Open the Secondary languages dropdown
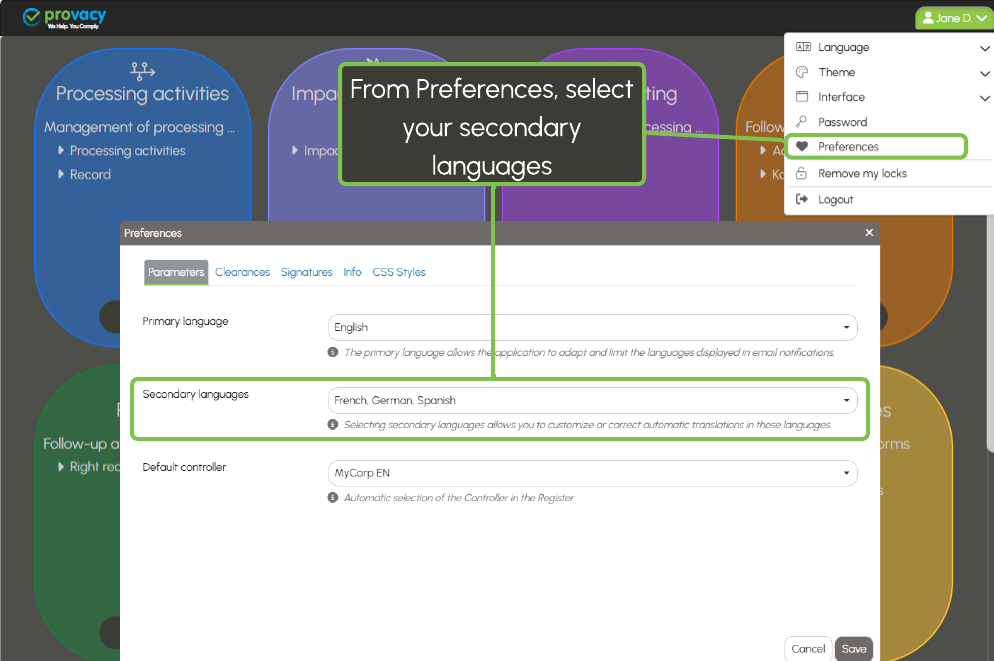994x661 pixels. [592, 400]
